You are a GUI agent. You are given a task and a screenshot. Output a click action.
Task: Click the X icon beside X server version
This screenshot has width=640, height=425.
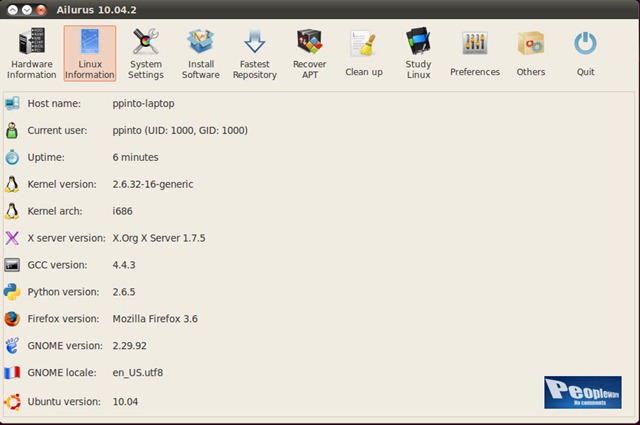pyautogui.click(x=12, y=238)
